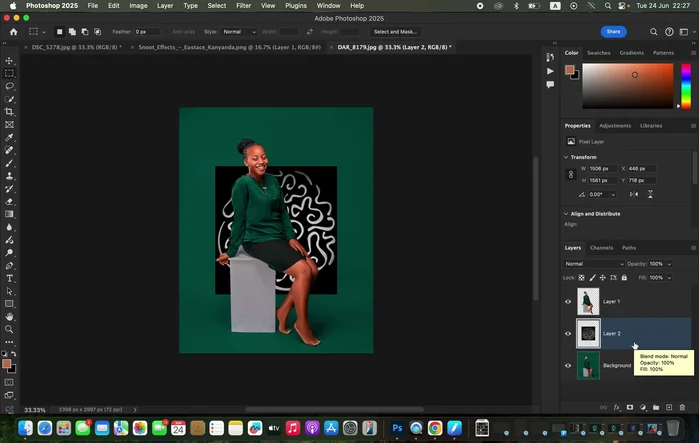Choose the Horizontal Type tool

click(10, 278)
